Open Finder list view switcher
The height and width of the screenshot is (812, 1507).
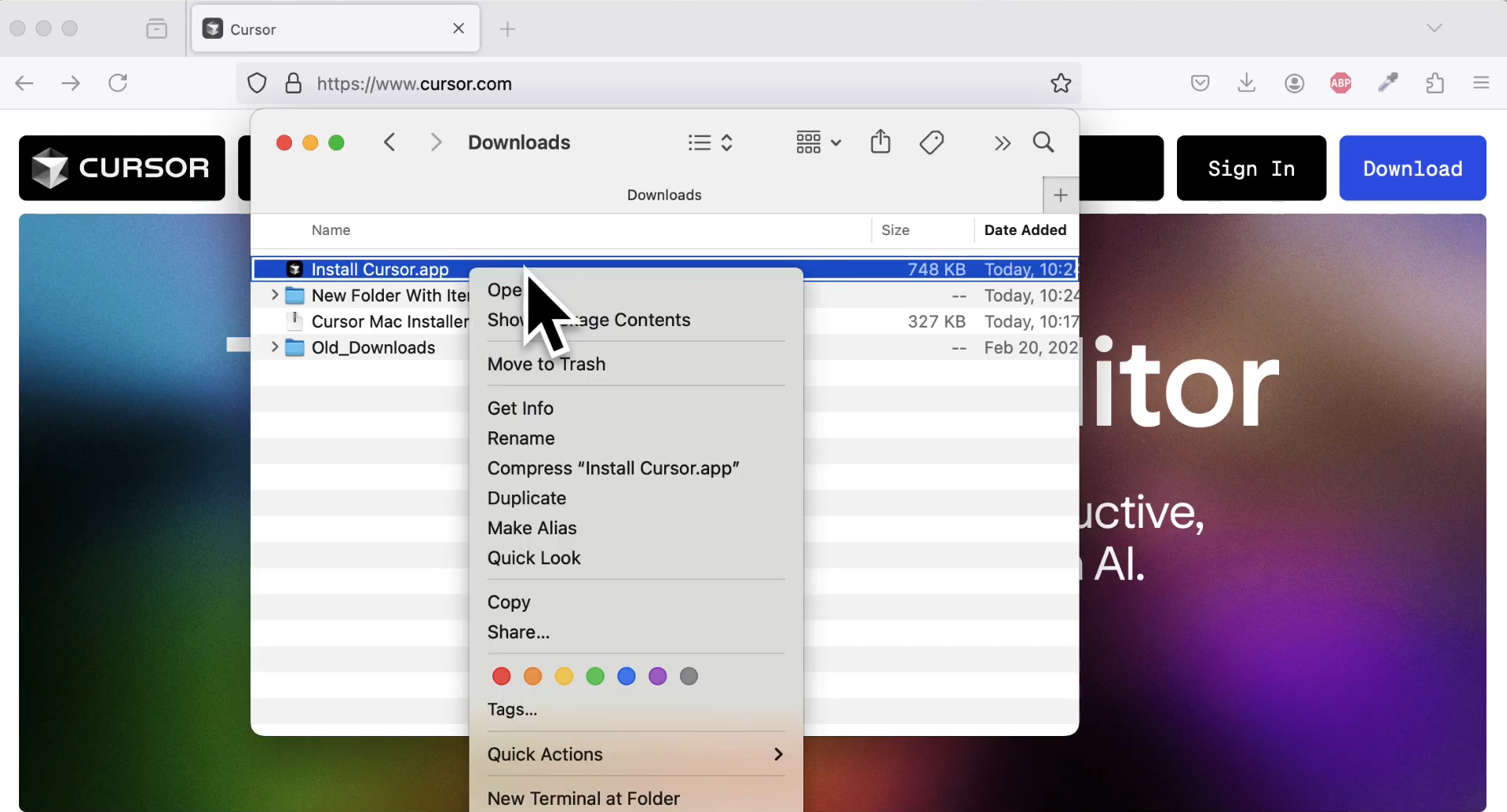pos(710,142)
